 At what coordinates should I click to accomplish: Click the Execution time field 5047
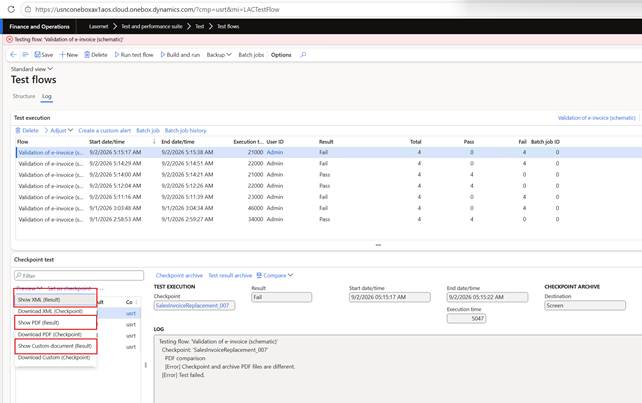[x=466, y=318]
